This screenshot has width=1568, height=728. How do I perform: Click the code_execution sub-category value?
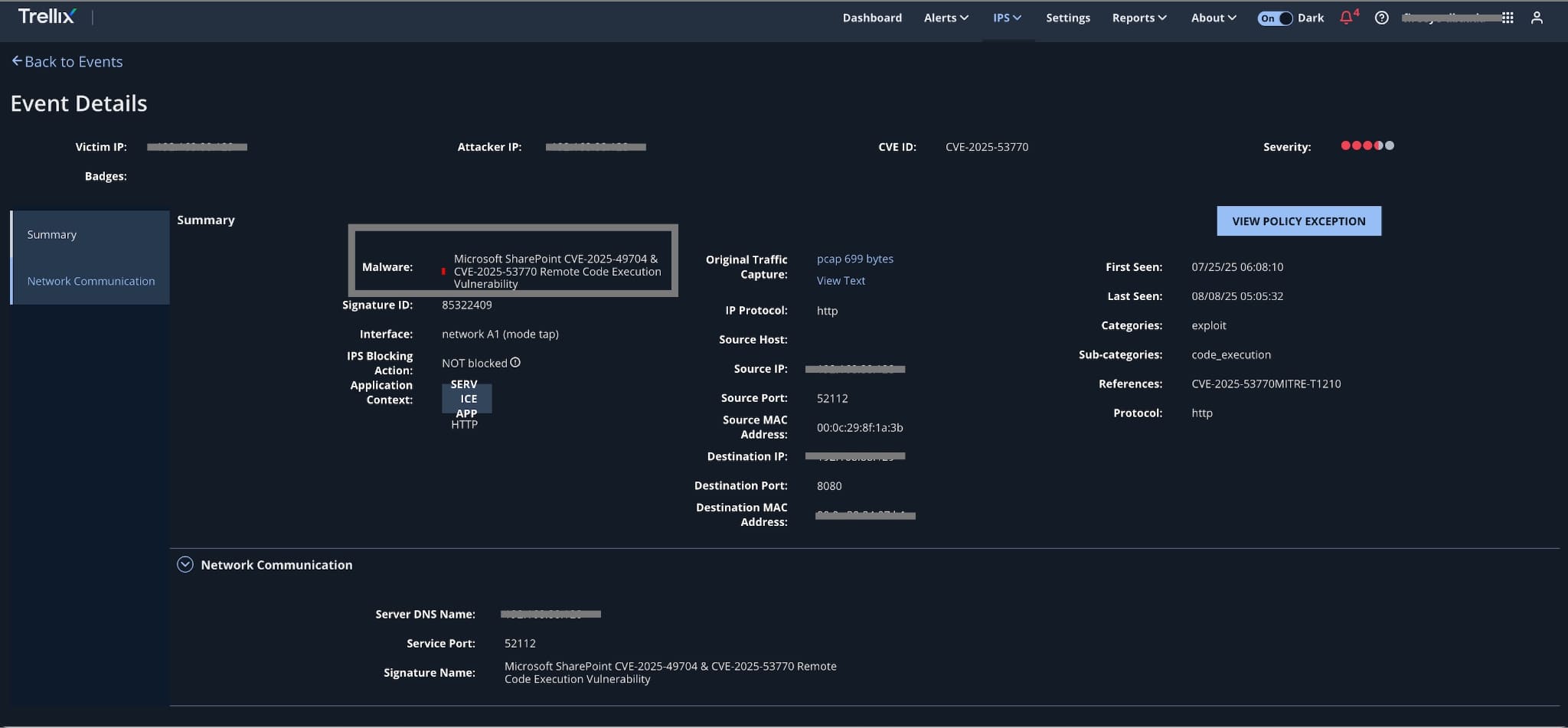tap(1231, 354)
